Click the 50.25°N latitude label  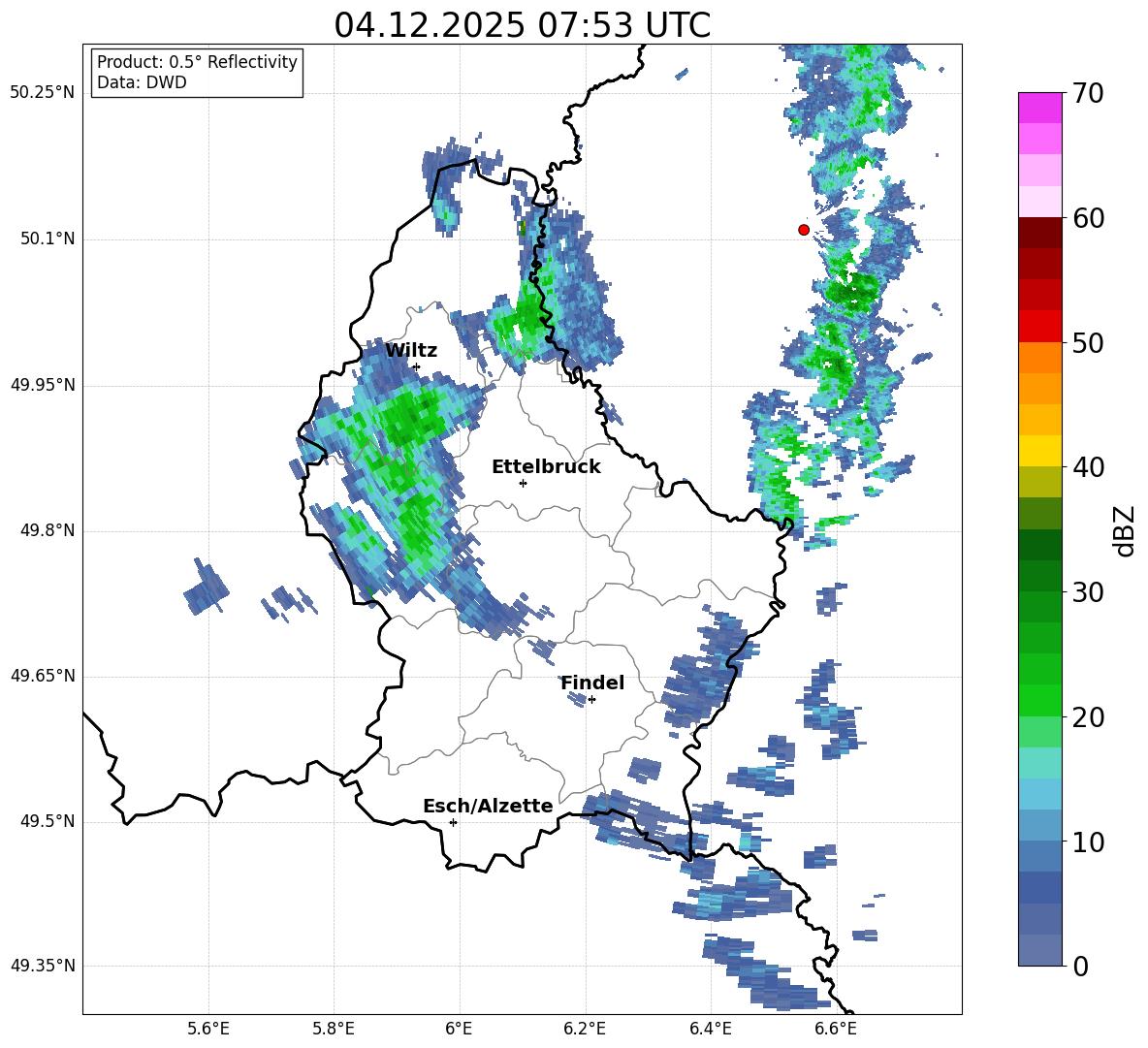(x=42, y=93)
